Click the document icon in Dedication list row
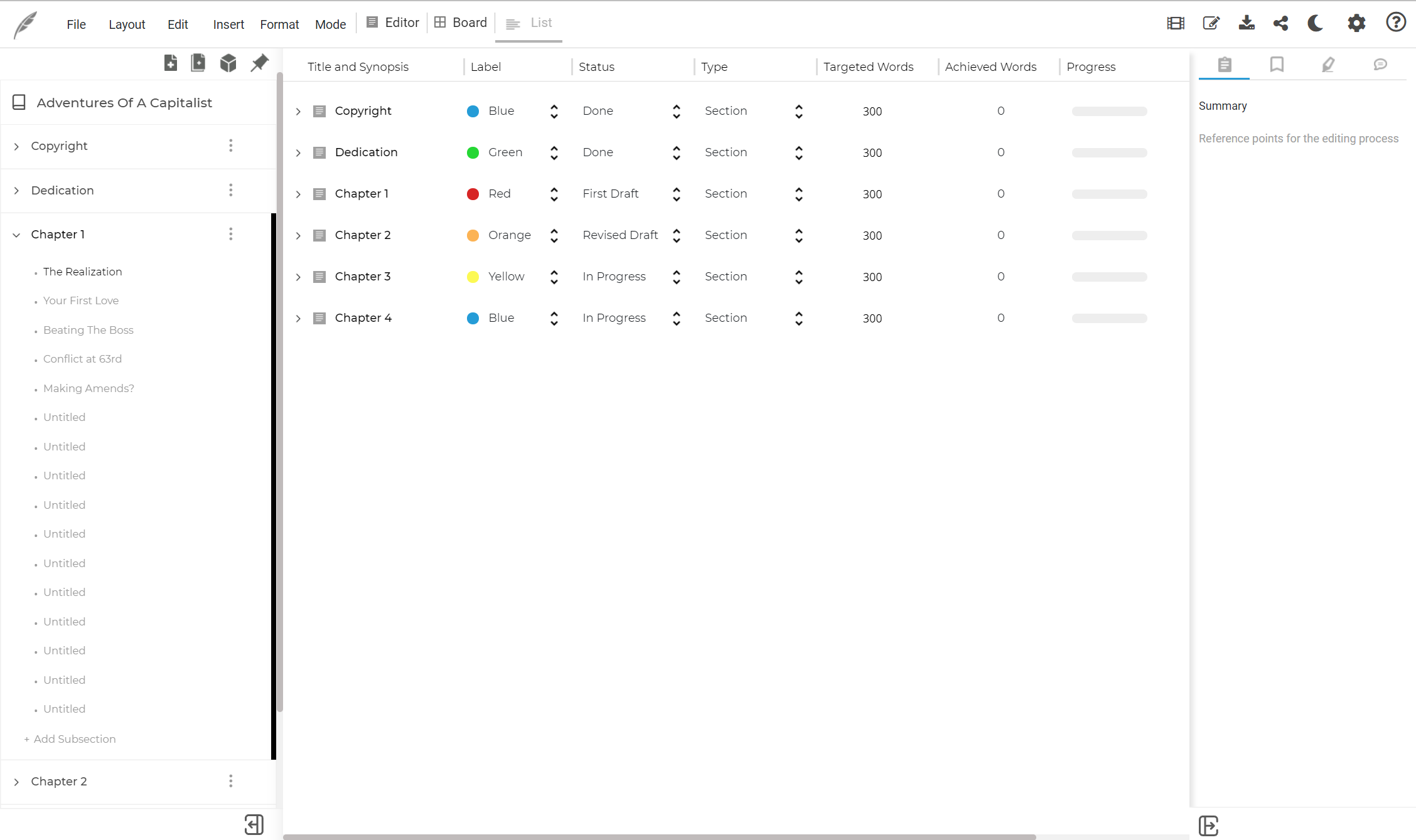Screen dimensions: 1416x840 point(319,152)
